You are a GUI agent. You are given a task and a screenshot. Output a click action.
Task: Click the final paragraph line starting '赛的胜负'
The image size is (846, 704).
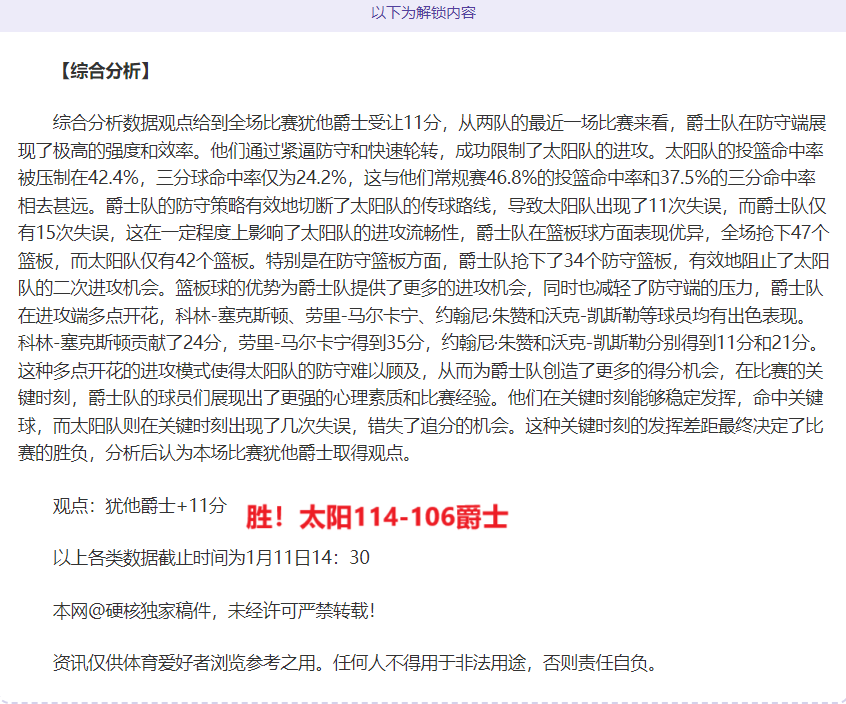(215, 452)
